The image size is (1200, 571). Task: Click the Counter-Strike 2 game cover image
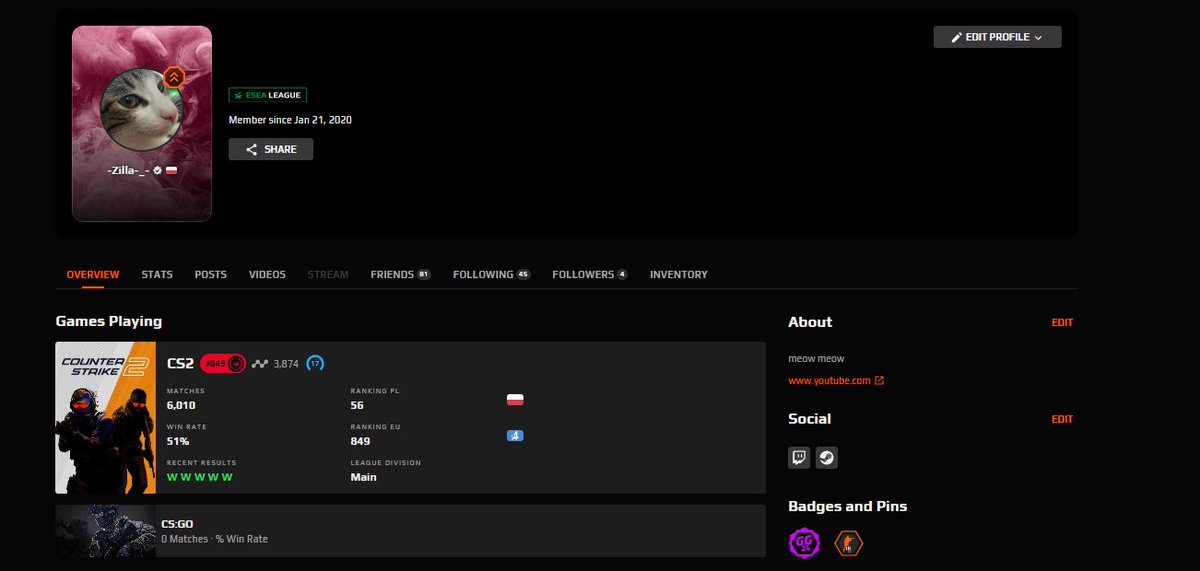tap(106, 418)
